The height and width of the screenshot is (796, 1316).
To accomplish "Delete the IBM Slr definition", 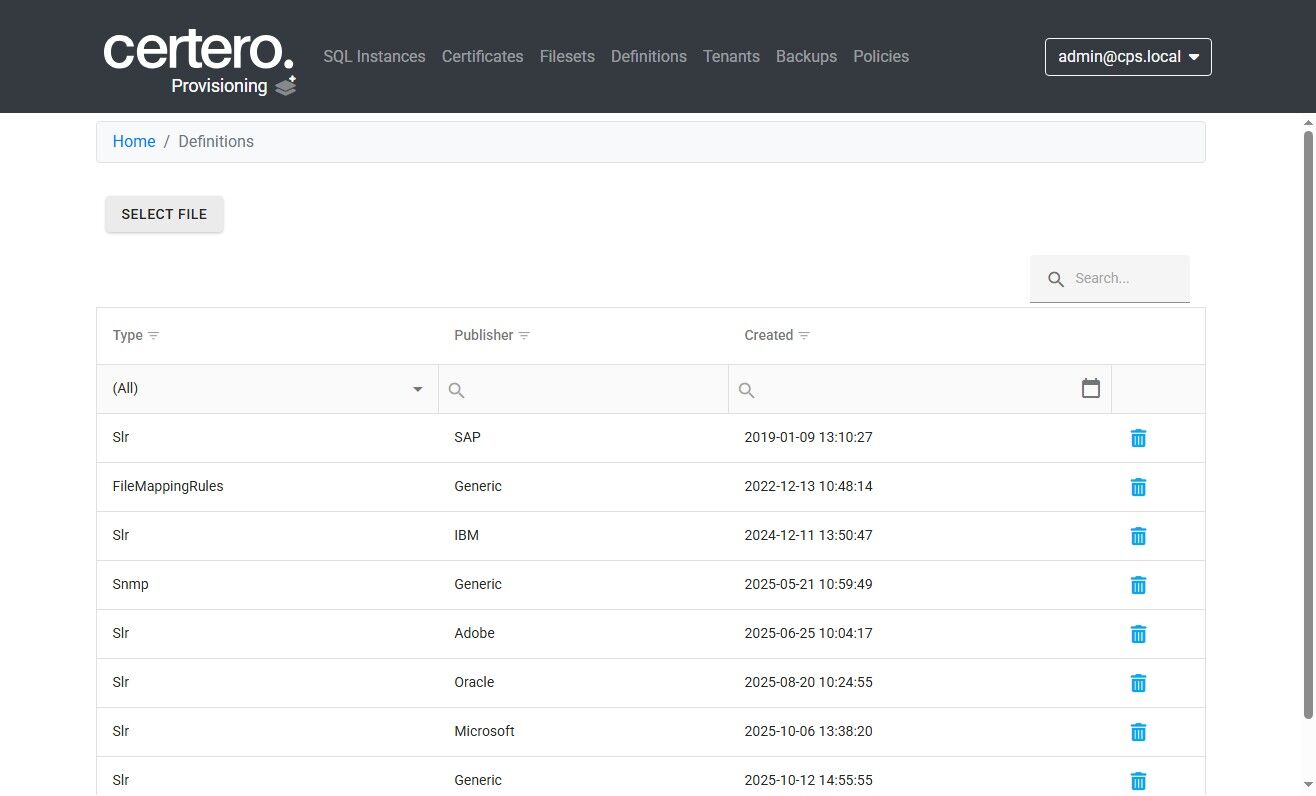I will point(1138,536).
